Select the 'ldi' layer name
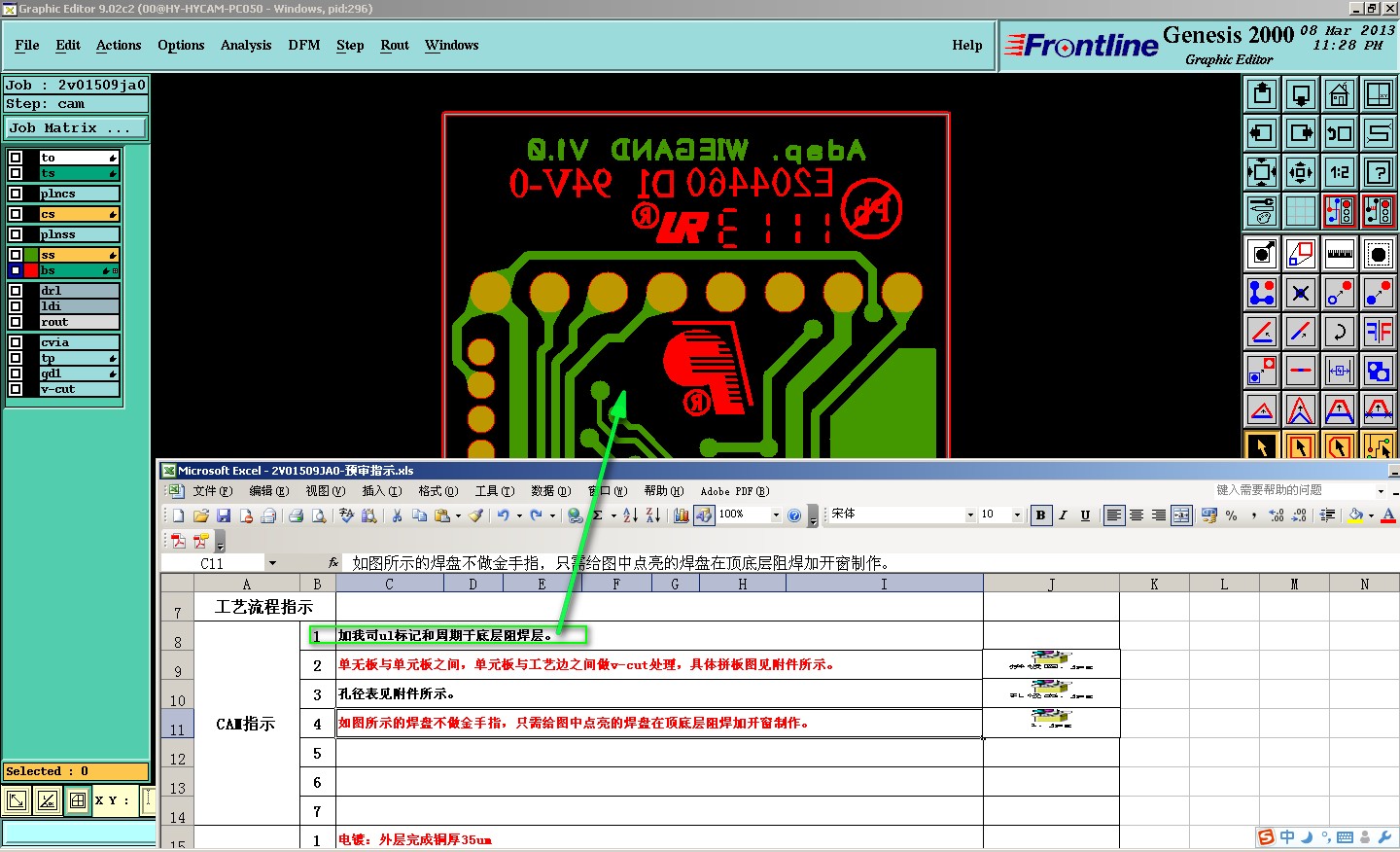Screen dimensions: 1400x852 point(79,306)
